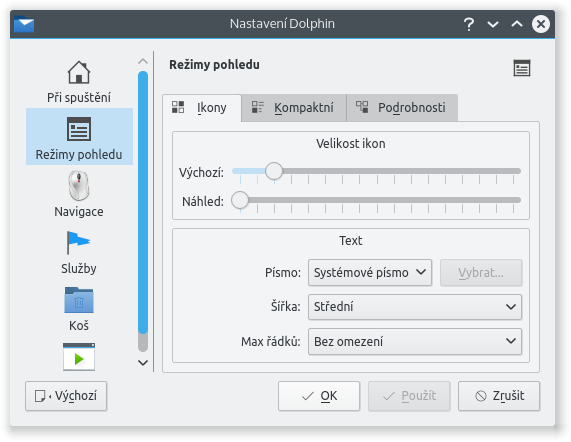Click the help question mark in title bar

click(469, 24)
